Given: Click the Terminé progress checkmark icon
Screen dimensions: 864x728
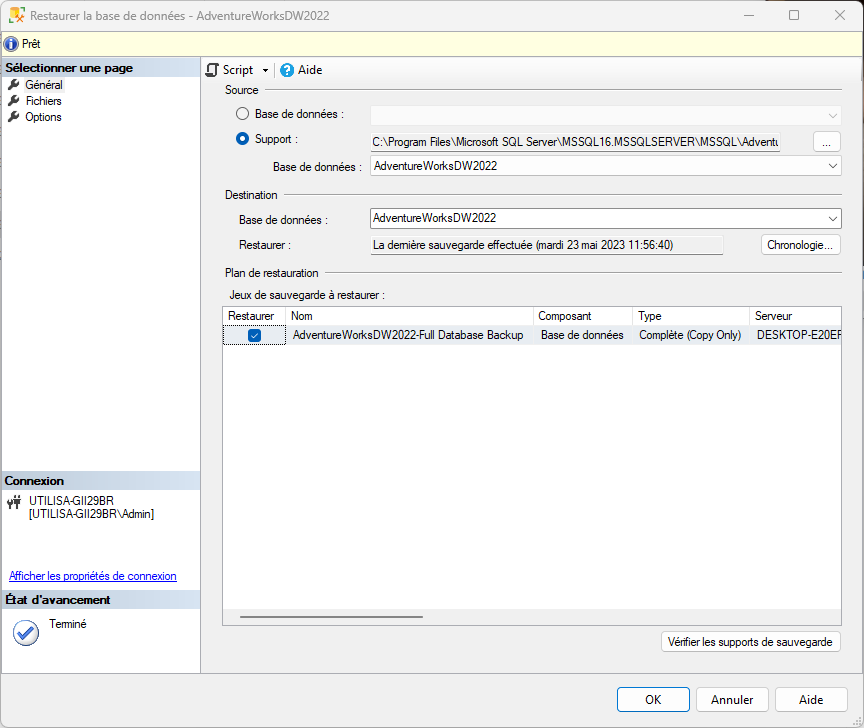Looking at the screenshot, I should (25, 633).
